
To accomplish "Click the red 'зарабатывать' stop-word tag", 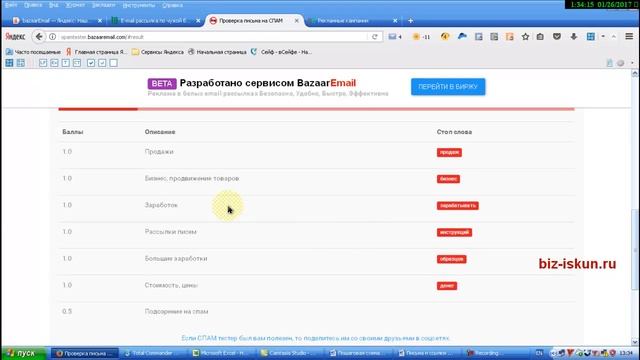I will pyautogui.click(x=458, y=206).
